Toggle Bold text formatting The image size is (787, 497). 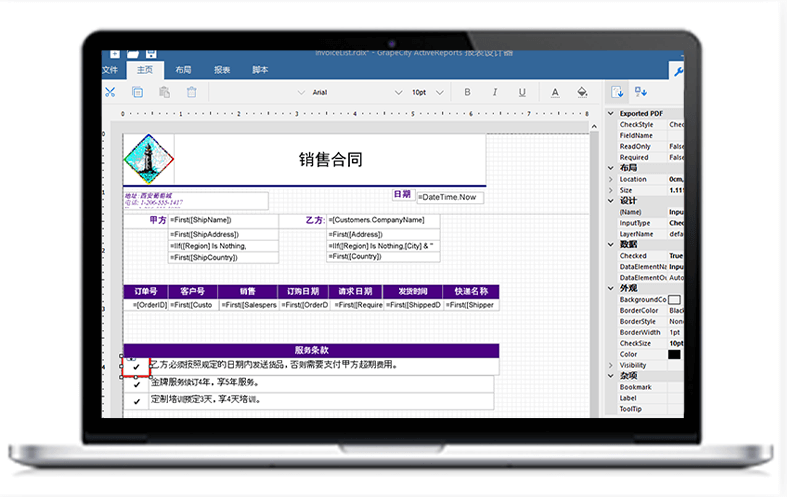[467, 92]
